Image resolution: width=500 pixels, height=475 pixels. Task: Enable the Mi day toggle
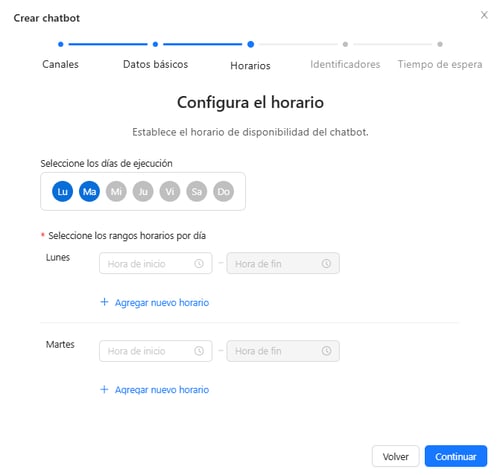tap(116, 191)
